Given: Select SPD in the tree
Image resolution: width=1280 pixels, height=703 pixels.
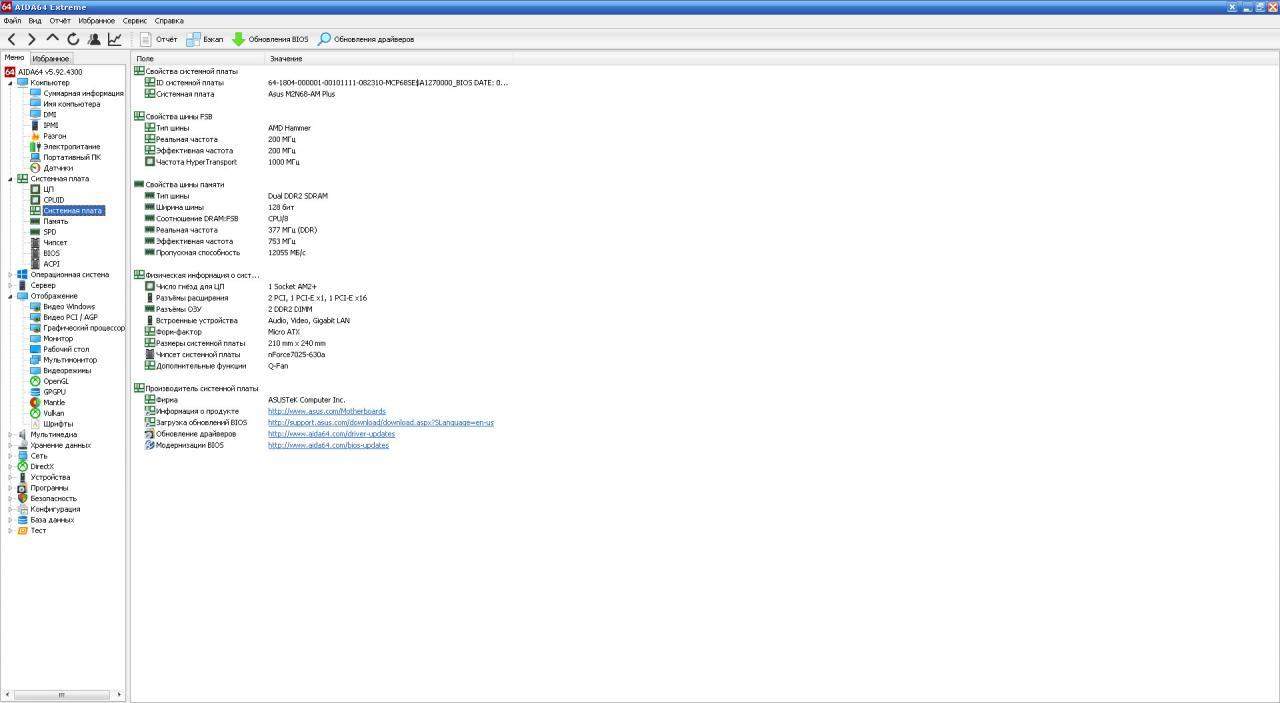Looking at the screenshot, I should [x=49, y=232].
